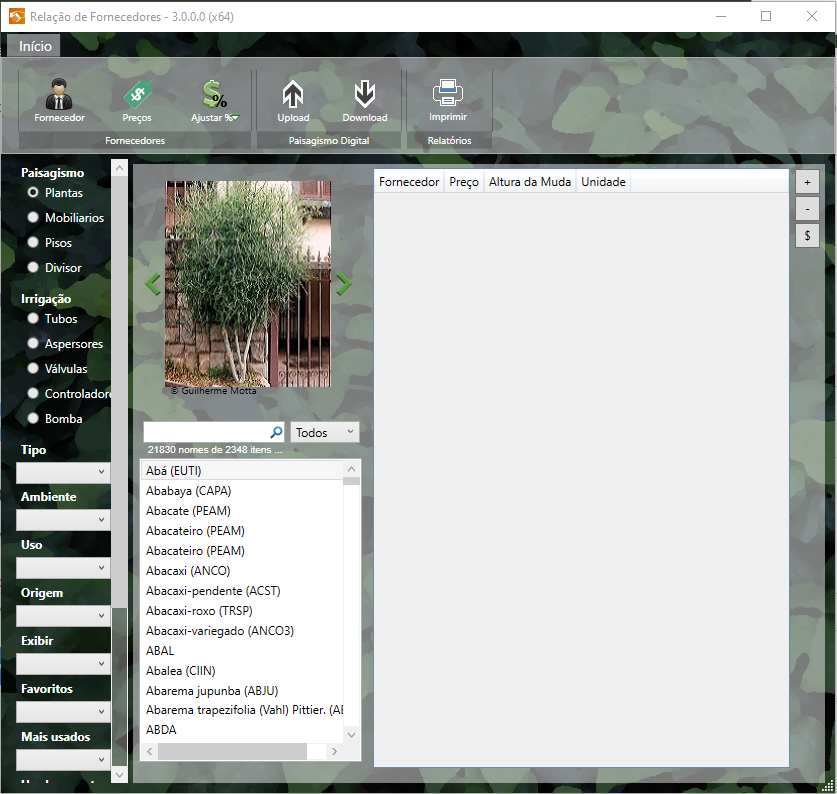Show previous plant image with left arrow
Image resolution: width=837 pixels, height=794 pixels.
153,285
